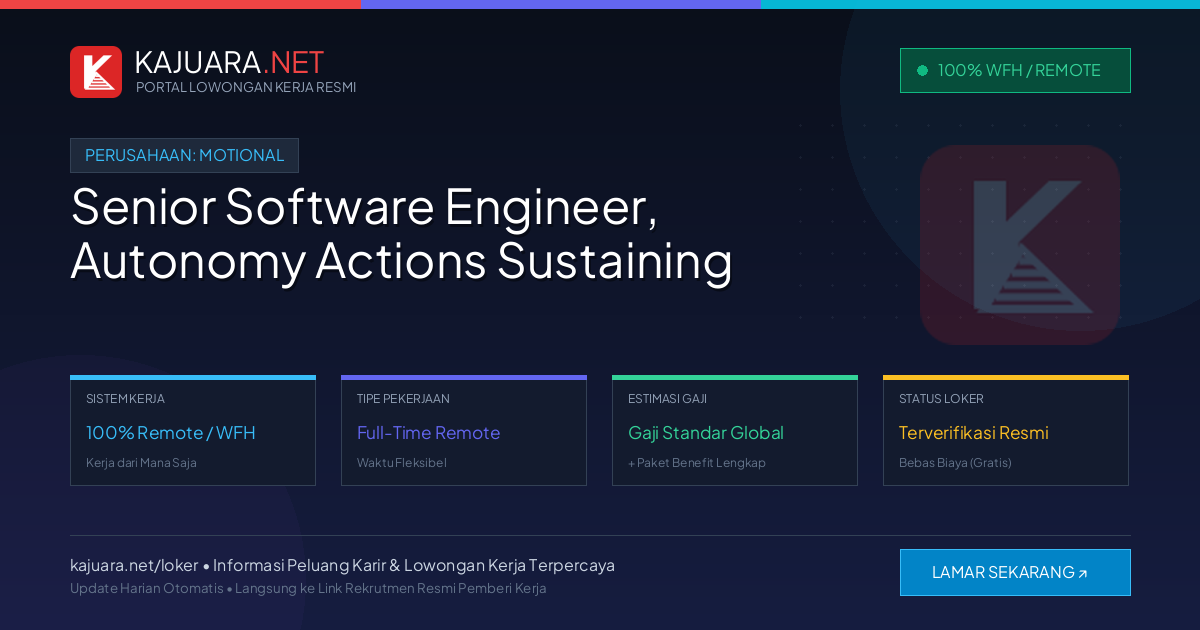Select the Sistem Kerja card label
This screenshot has height=630, width=1200.
click(x=125, y=398)
